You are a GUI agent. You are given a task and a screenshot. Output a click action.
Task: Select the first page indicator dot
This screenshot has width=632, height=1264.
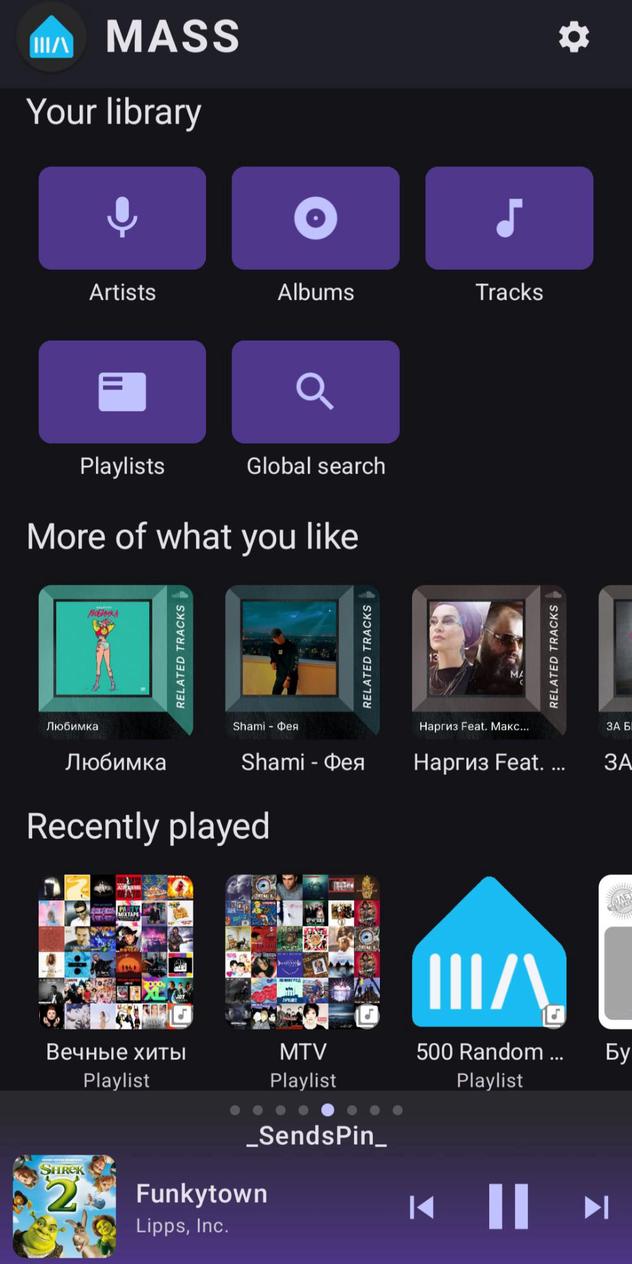pyautogui.click(x=235, y=1110)
